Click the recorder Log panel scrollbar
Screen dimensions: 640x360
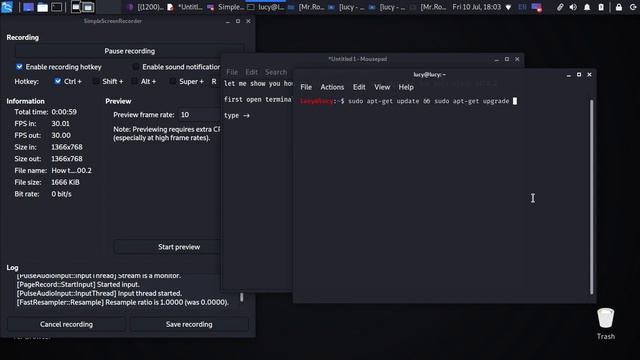(x=241, y=297)
